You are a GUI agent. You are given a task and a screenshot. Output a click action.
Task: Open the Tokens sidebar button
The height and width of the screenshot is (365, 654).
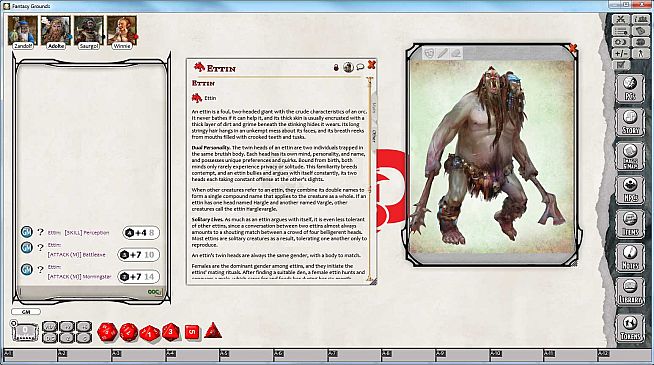[630, 327]
